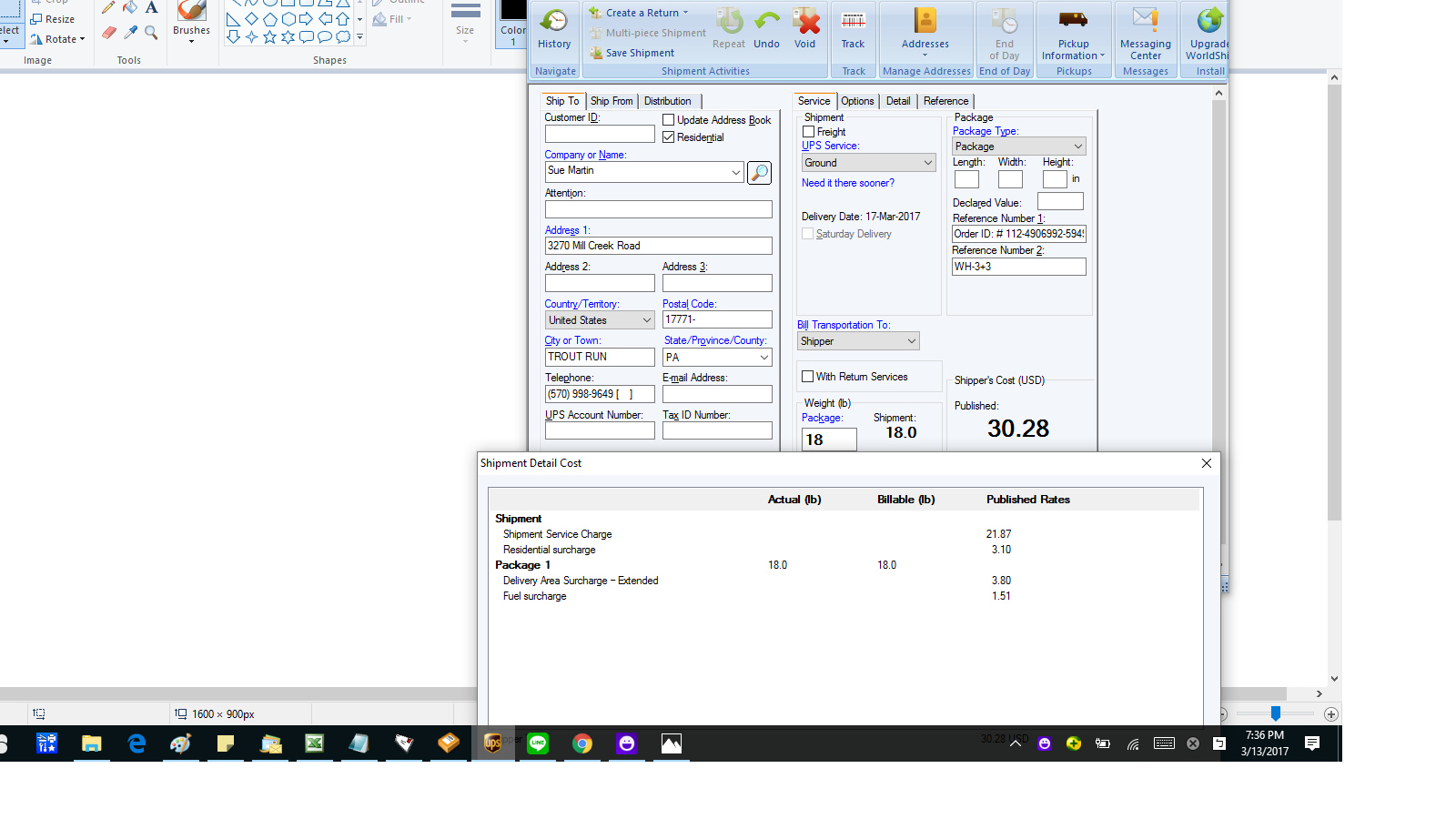1456x819 pixels.
Task: Click into the Telephone field
Action: [x=600, y=394]
